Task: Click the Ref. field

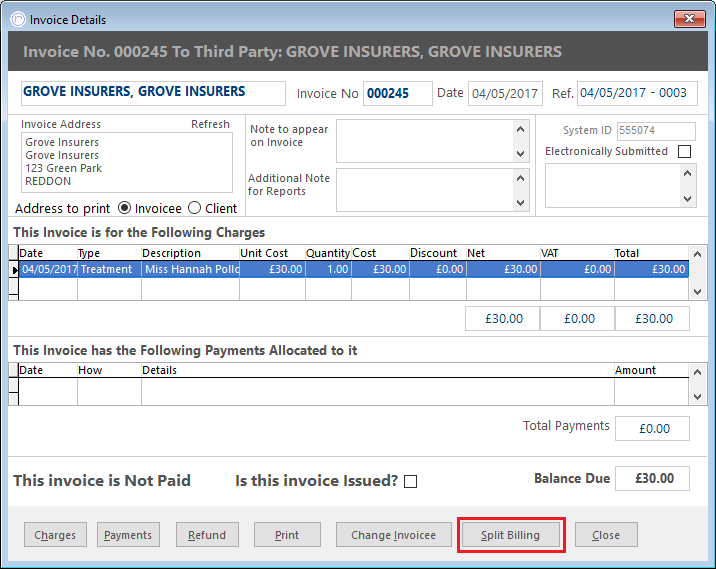Action: pos(636,93)
